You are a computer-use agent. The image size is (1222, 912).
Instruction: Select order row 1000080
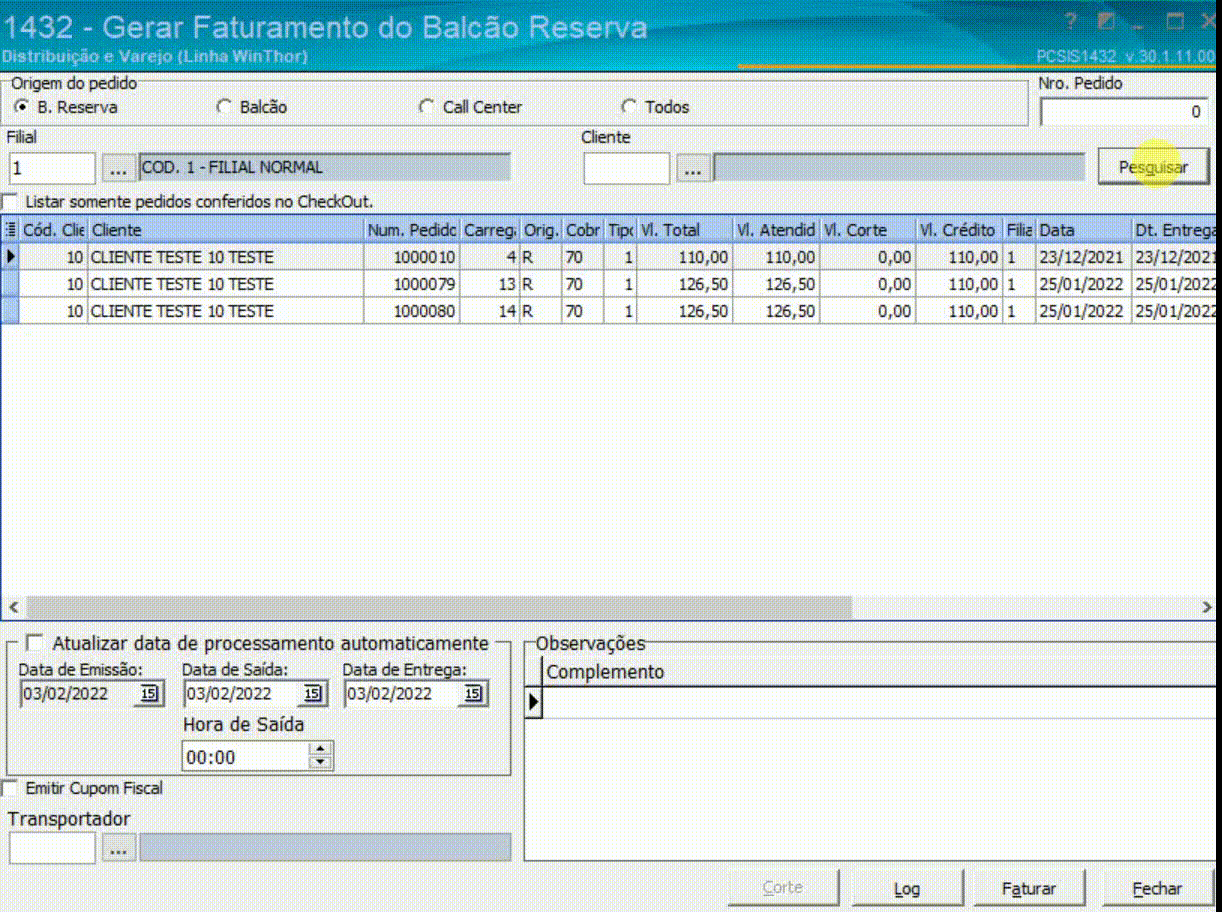(610, 311)
